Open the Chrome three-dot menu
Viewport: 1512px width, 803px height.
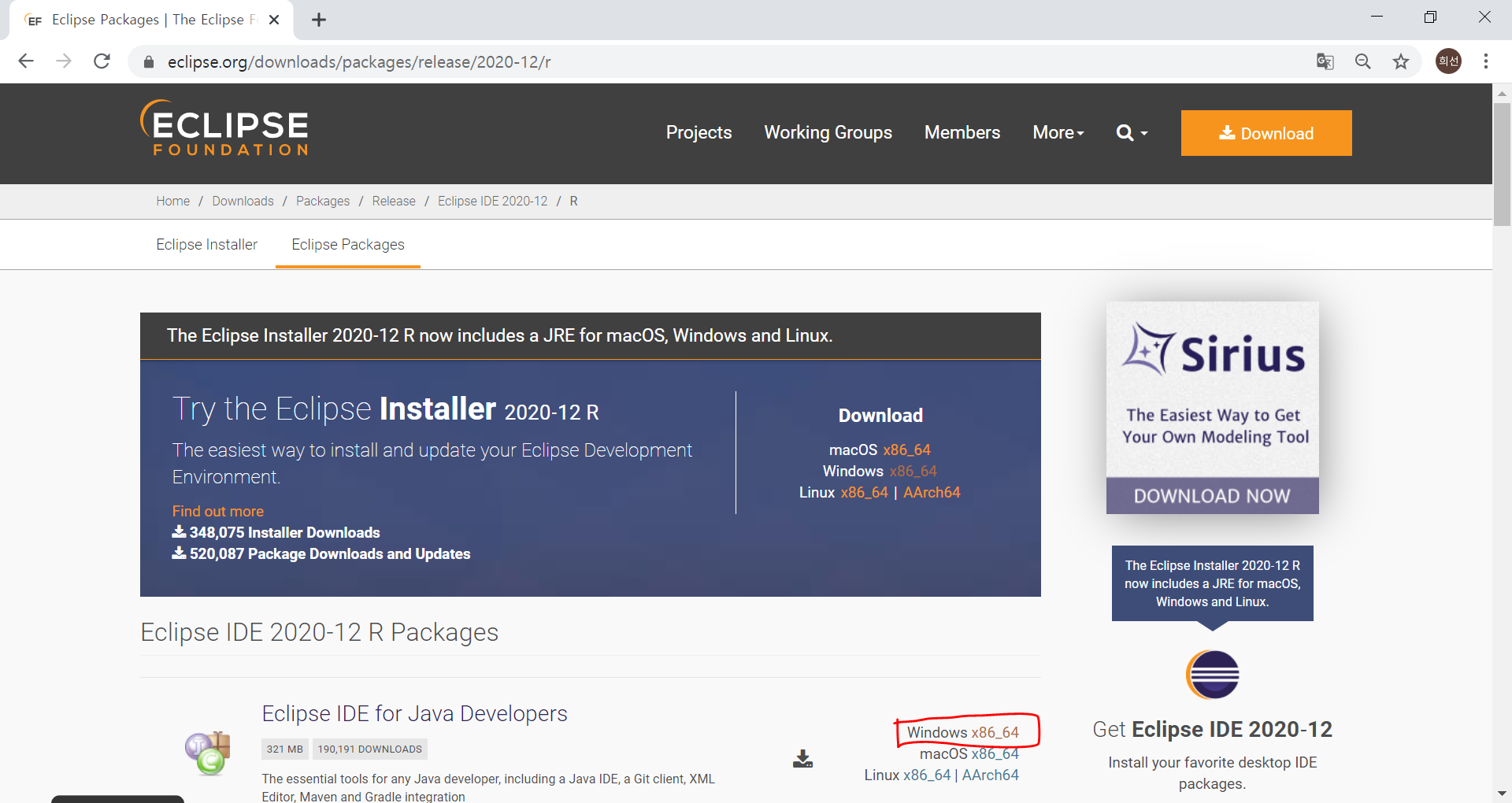point(1486,61)
